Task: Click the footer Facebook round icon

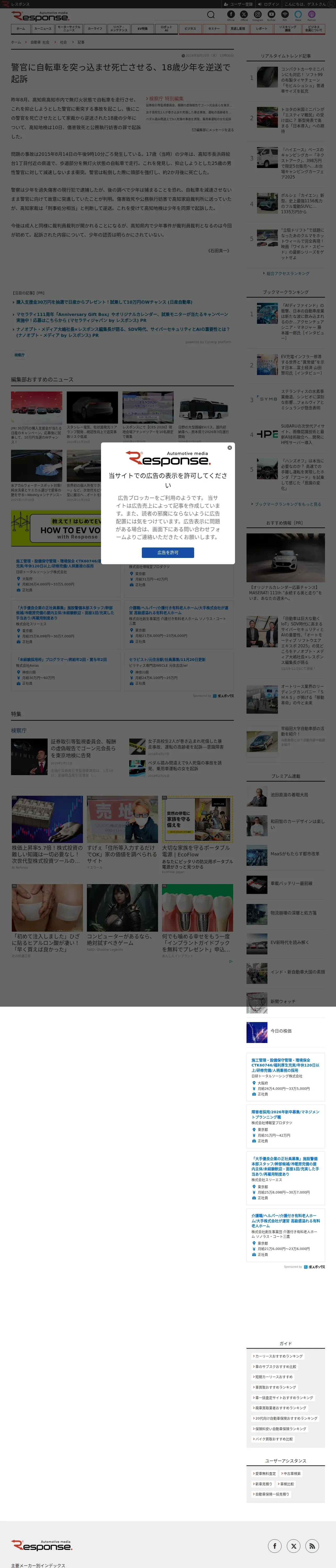Action: click(x=275, y=1546)
